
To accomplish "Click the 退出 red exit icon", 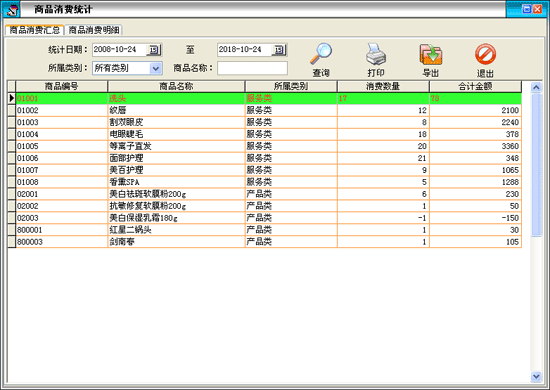I will pyautogui.click(x=485, y=54).
